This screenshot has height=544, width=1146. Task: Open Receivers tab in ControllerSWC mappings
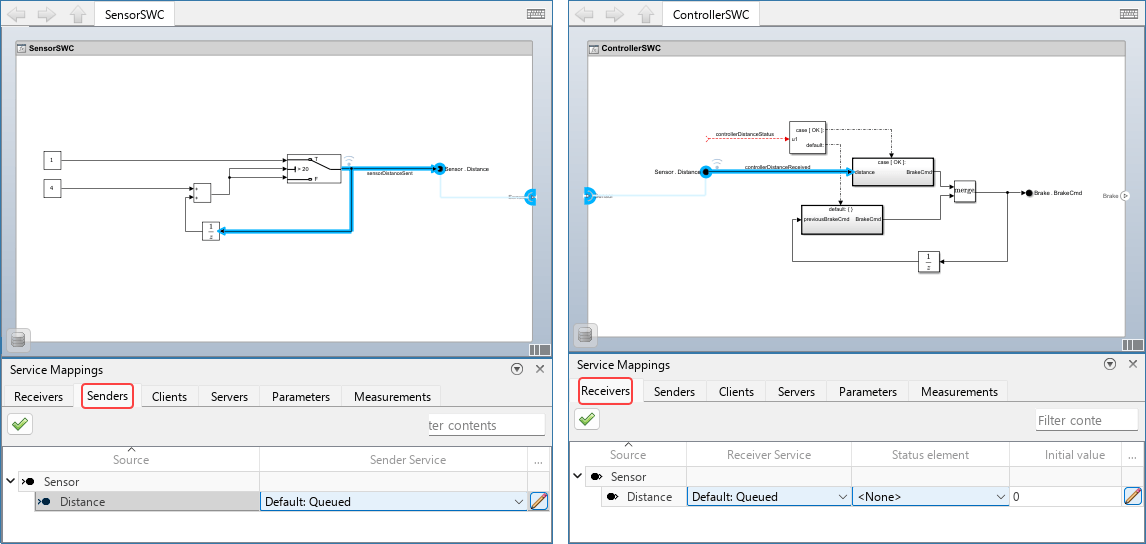pos(605,391)
